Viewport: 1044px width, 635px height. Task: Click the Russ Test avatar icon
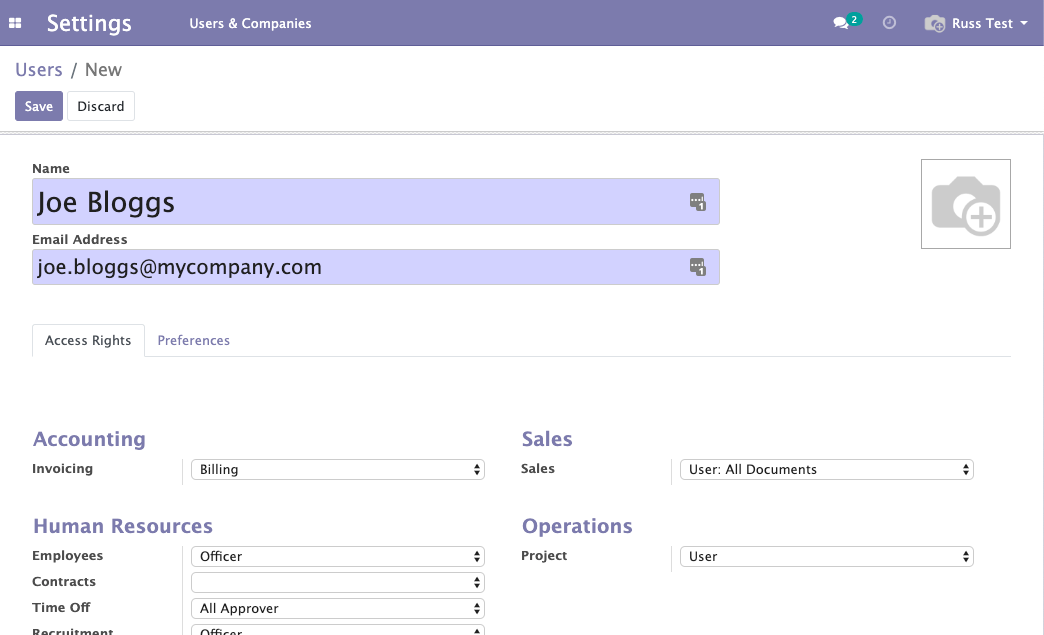pos(935,23)
